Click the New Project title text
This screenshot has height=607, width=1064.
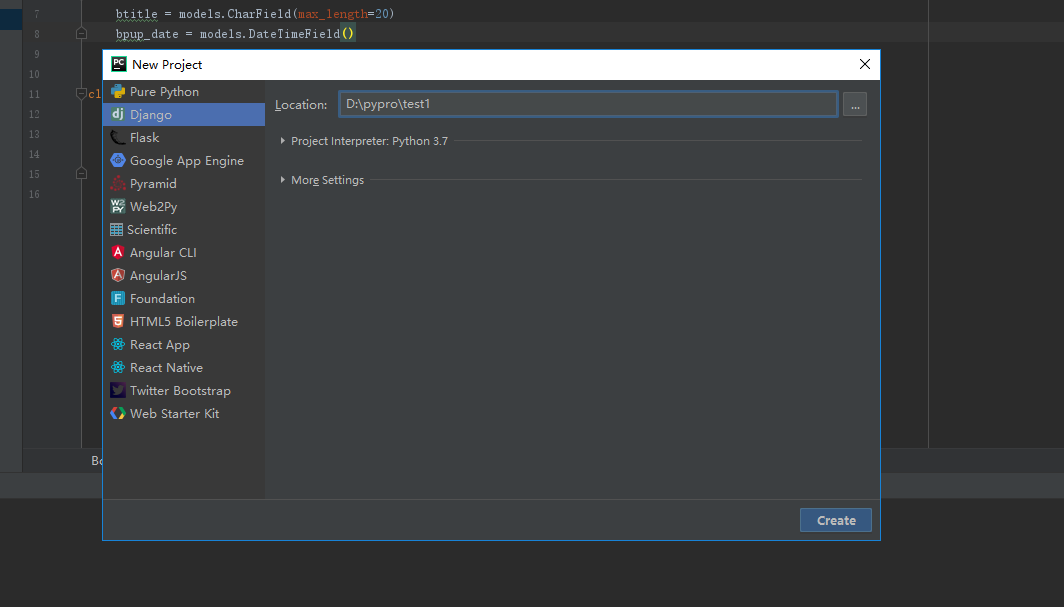tap(167, 64)
